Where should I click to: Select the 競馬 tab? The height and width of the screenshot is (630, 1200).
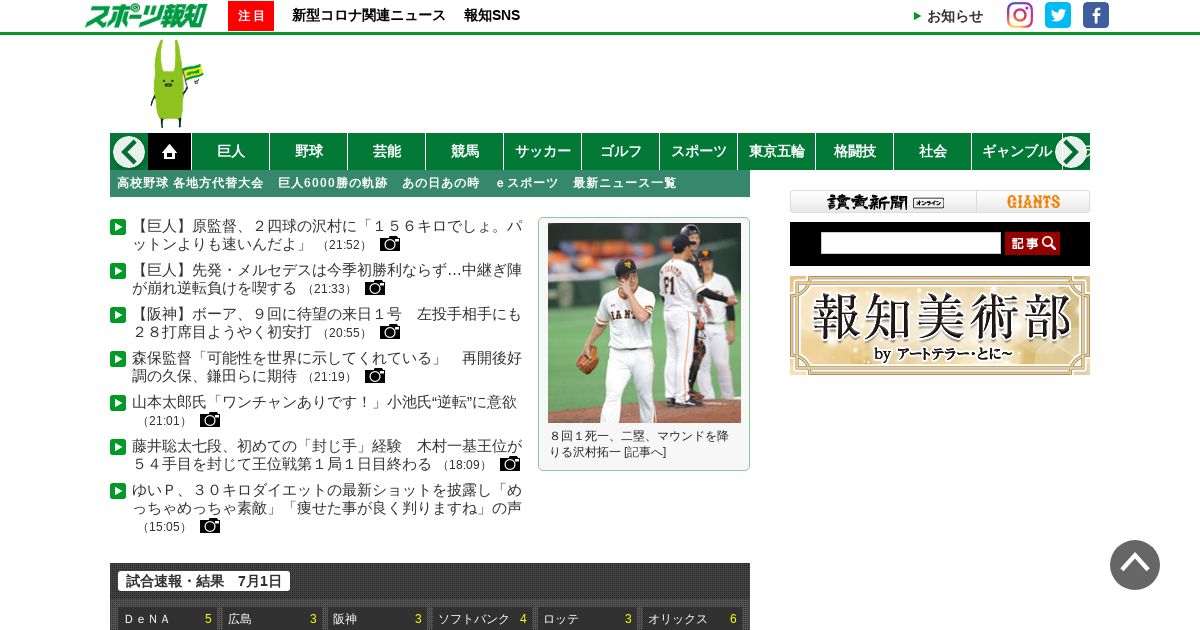[465, 151]
